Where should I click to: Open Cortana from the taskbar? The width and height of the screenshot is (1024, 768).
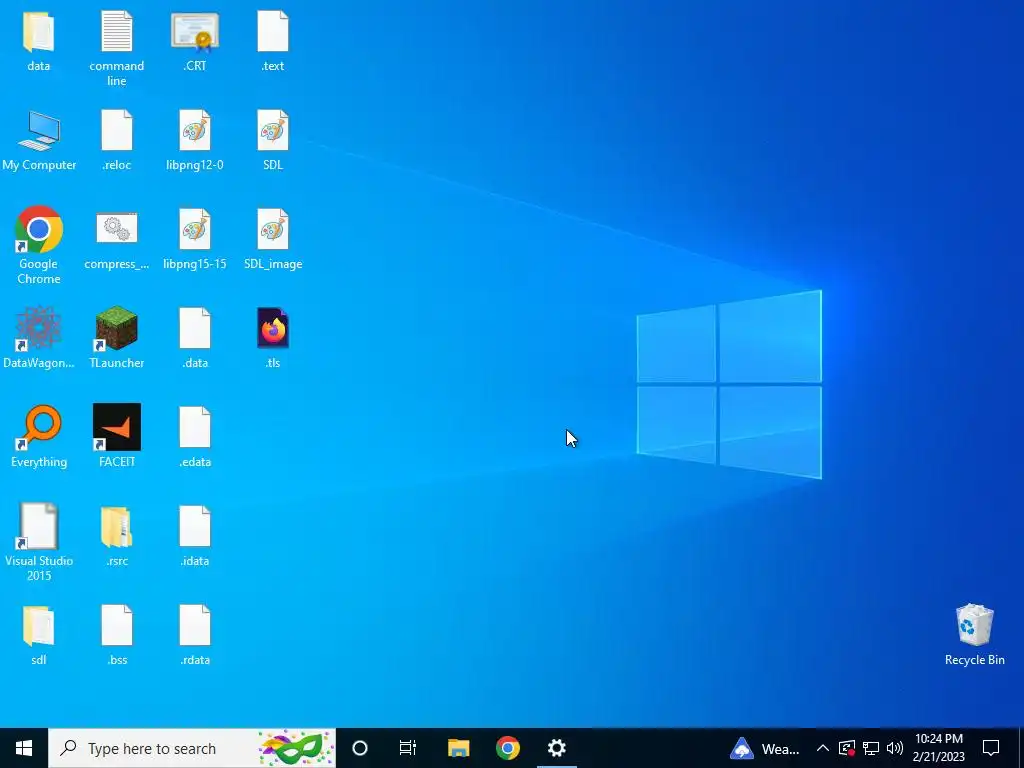360,748
